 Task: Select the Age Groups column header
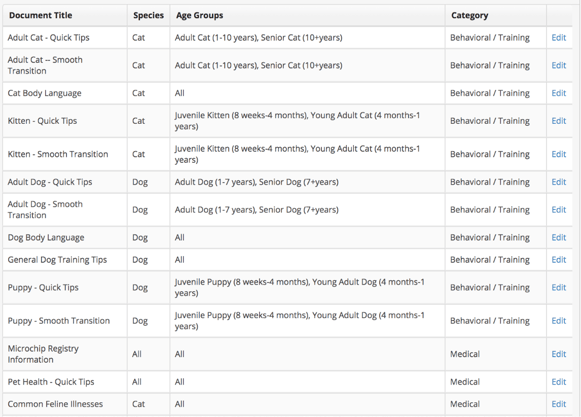coord(199,16)
